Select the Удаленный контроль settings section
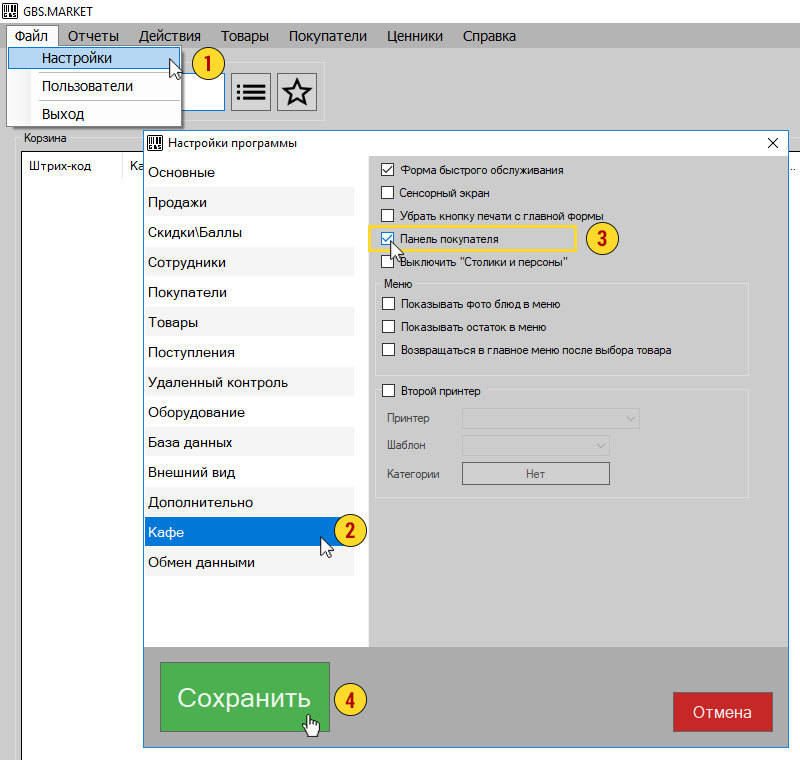Viewport: 800px width, 760px height. (x=249, y=382)
